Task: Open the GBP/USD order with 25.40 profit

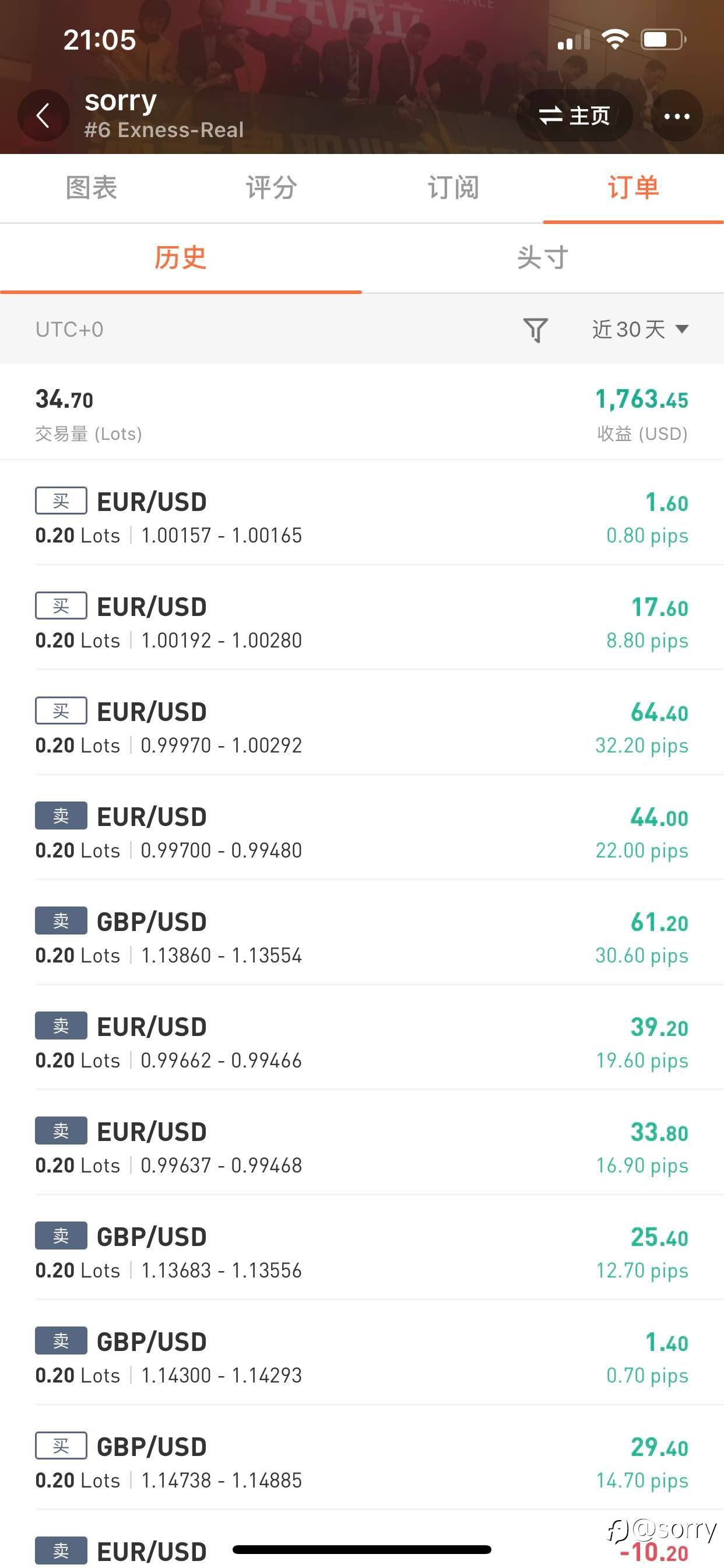Action: (x=362, y=1252)
